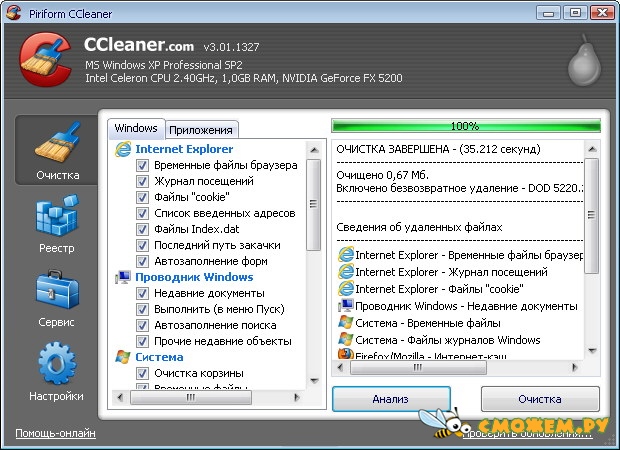Toggle Последний путь закачки checkbox
The image size is (620, 450).
click(x=142, y=245)
